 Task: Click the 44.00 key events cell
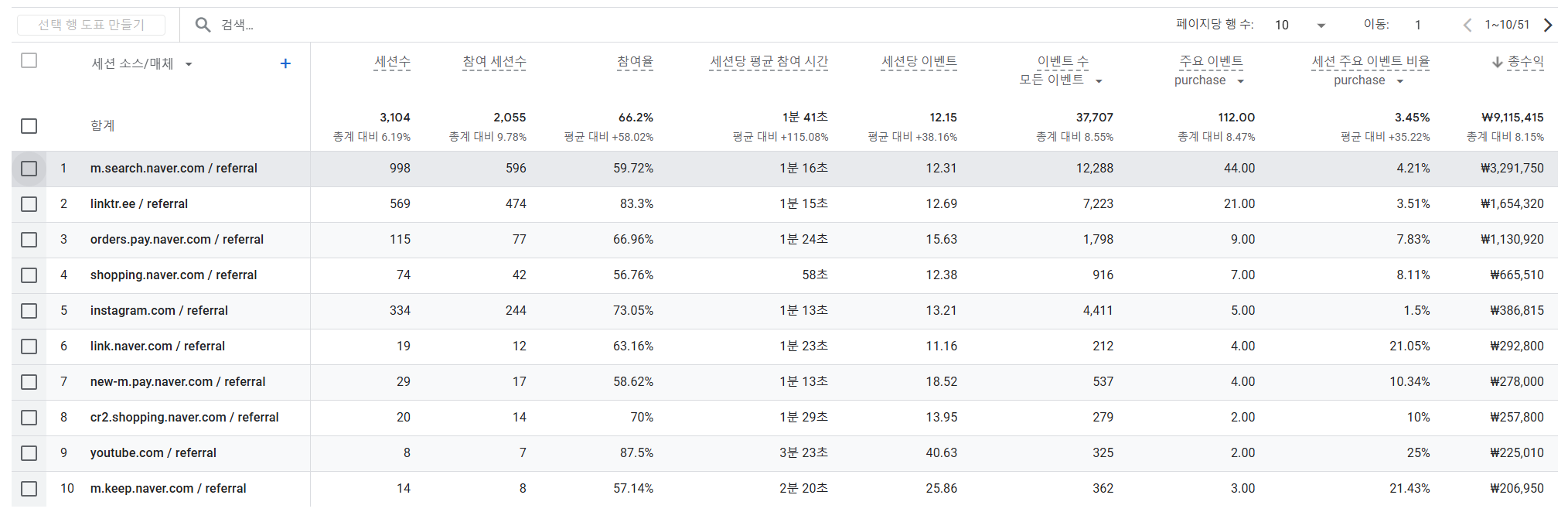coord(1239,169)
